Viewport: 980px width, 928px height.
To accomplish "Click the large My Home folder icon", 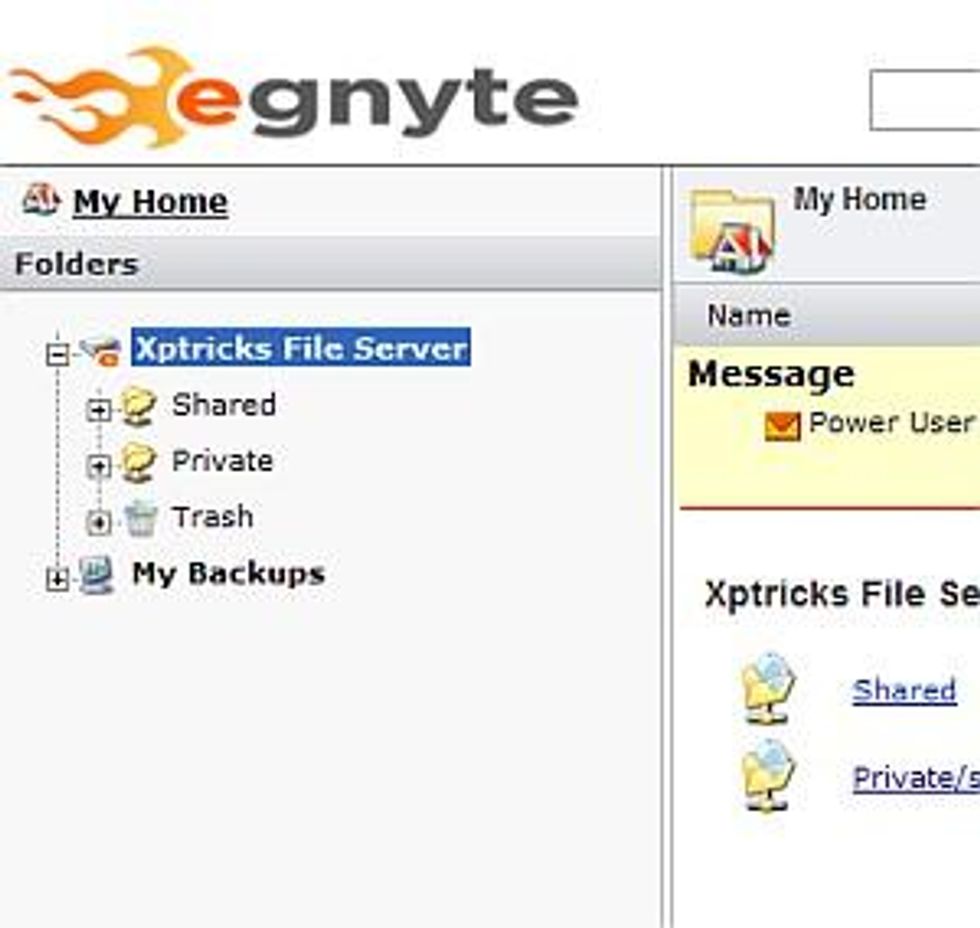I will coord(732,231).
